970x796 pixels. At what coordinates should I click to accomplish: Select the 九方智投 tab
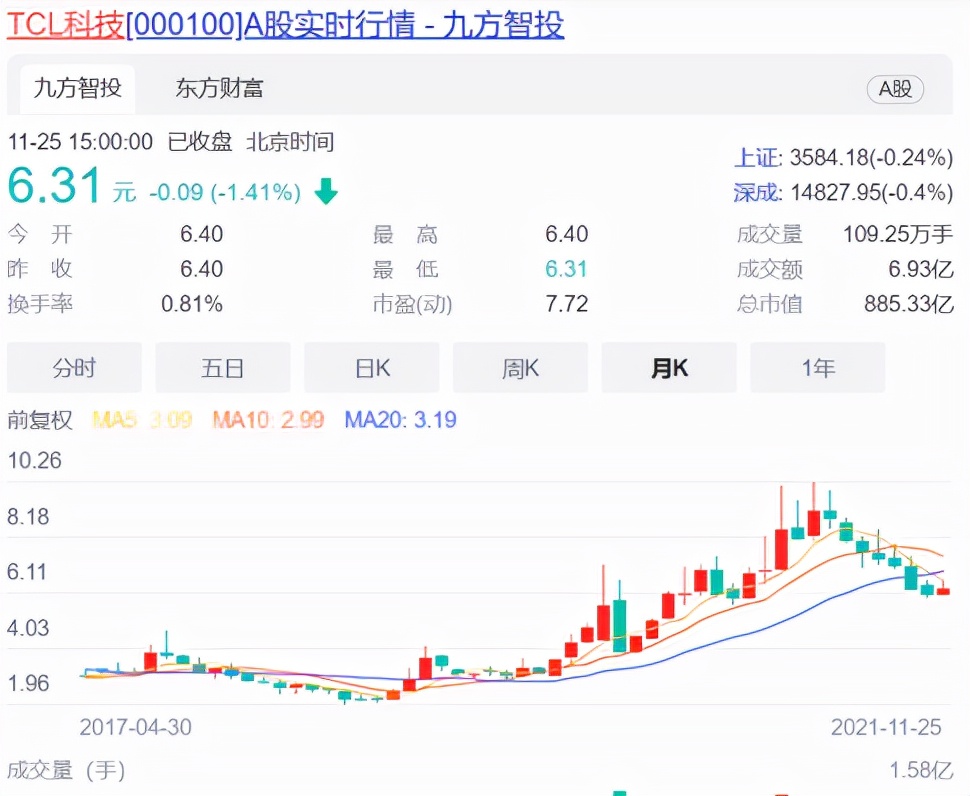tap(78, 88)
